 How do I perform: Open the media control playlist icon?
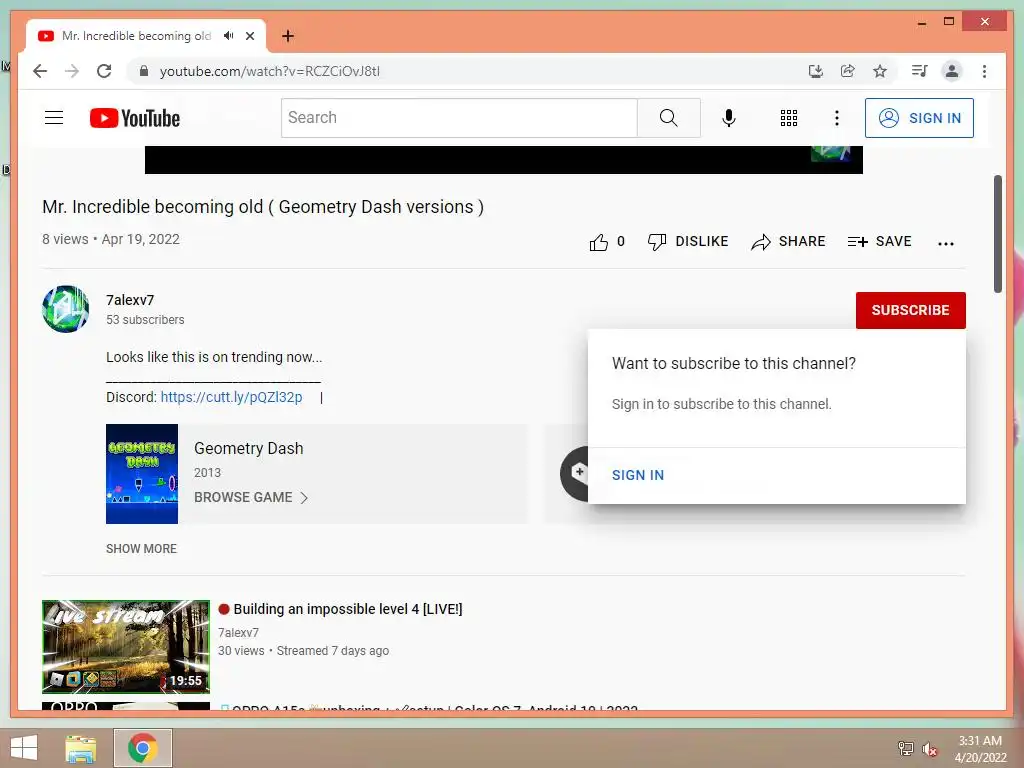pyautogui.click(x=920, y=71)
